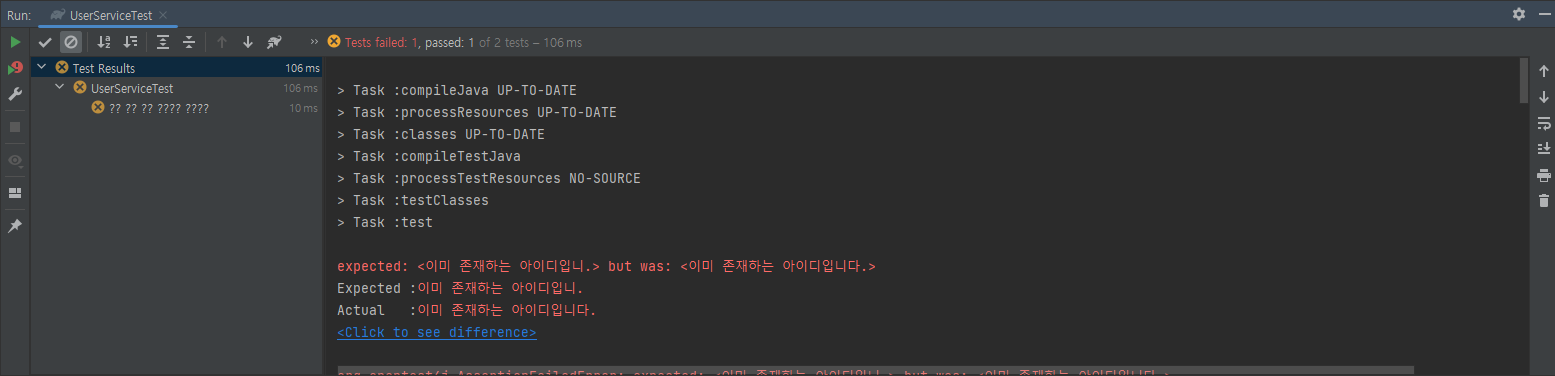Expand all test nodes

pos(163,42)
